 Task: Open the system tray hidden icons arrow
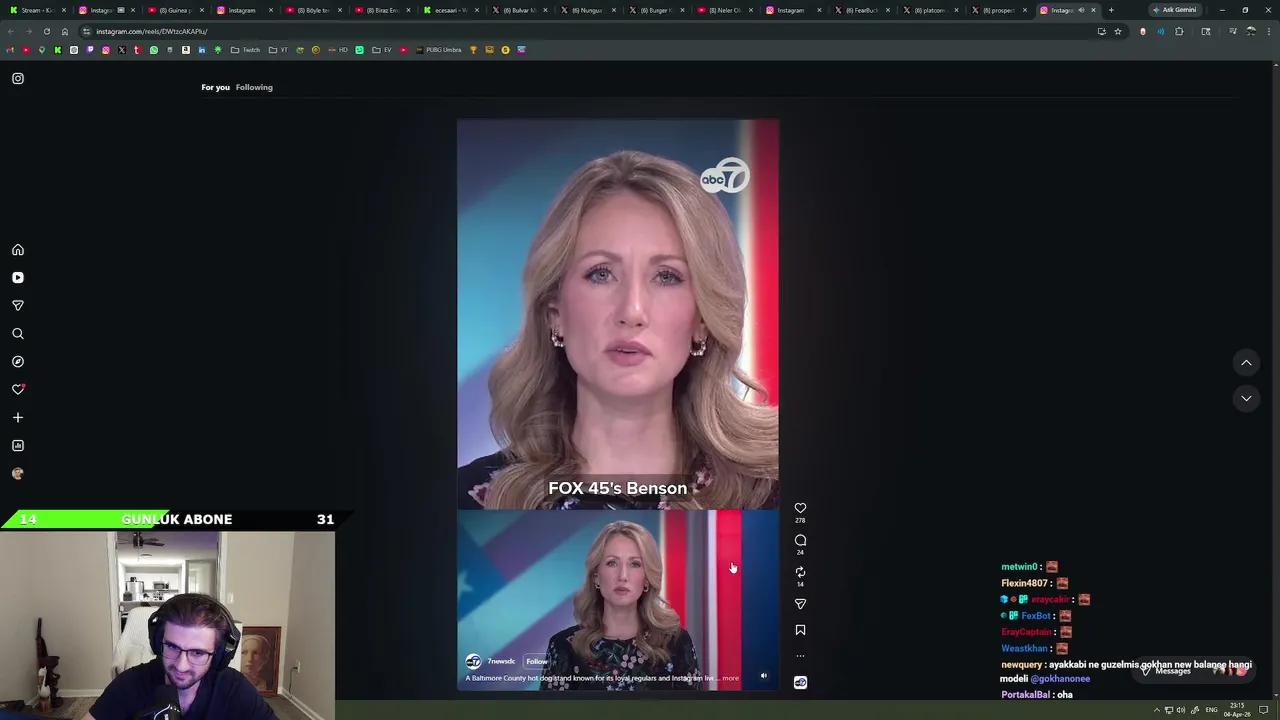(1157, 710)
